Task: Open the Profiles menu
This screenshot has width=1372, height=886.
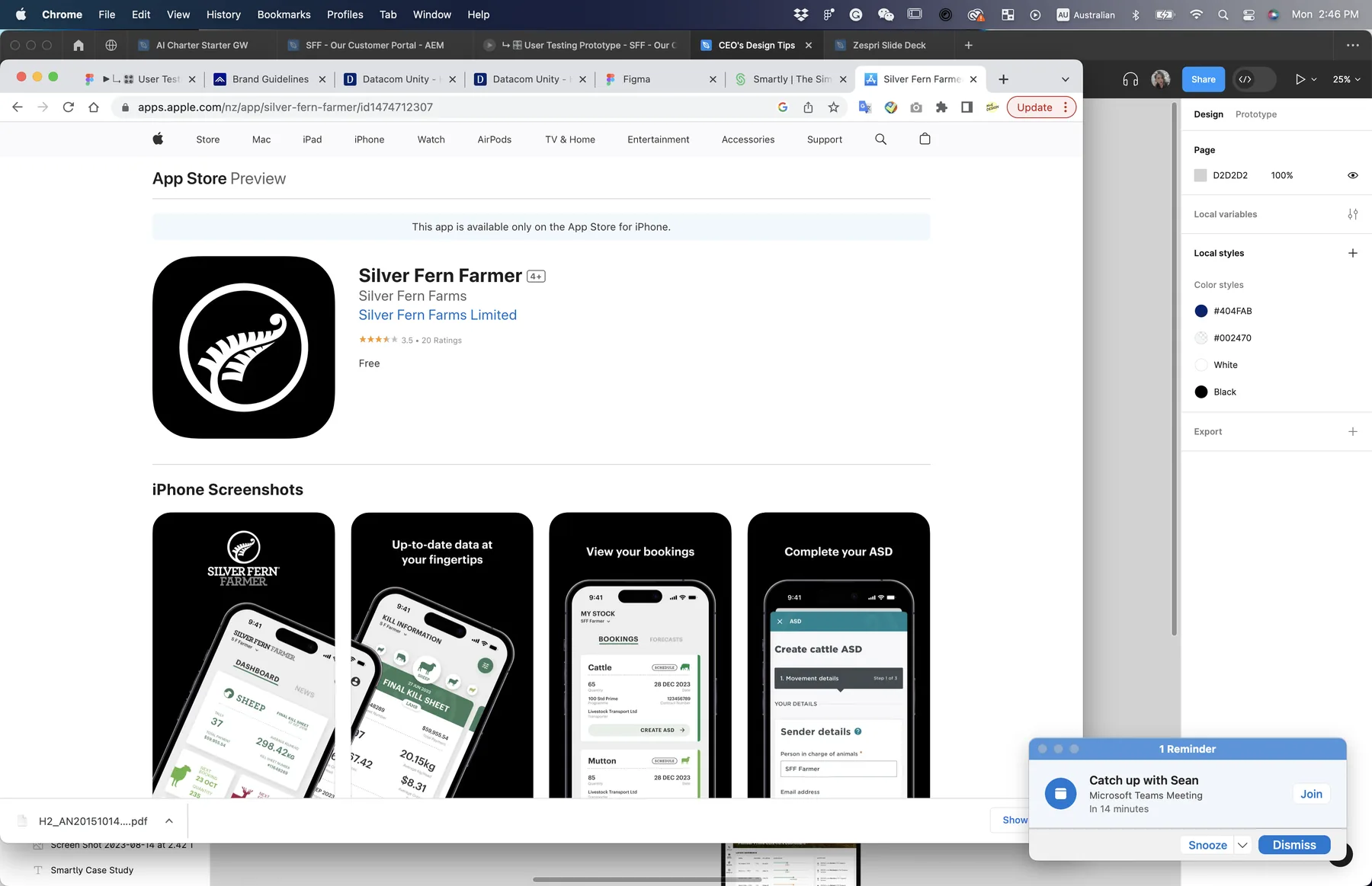Action: coord(345,14)
